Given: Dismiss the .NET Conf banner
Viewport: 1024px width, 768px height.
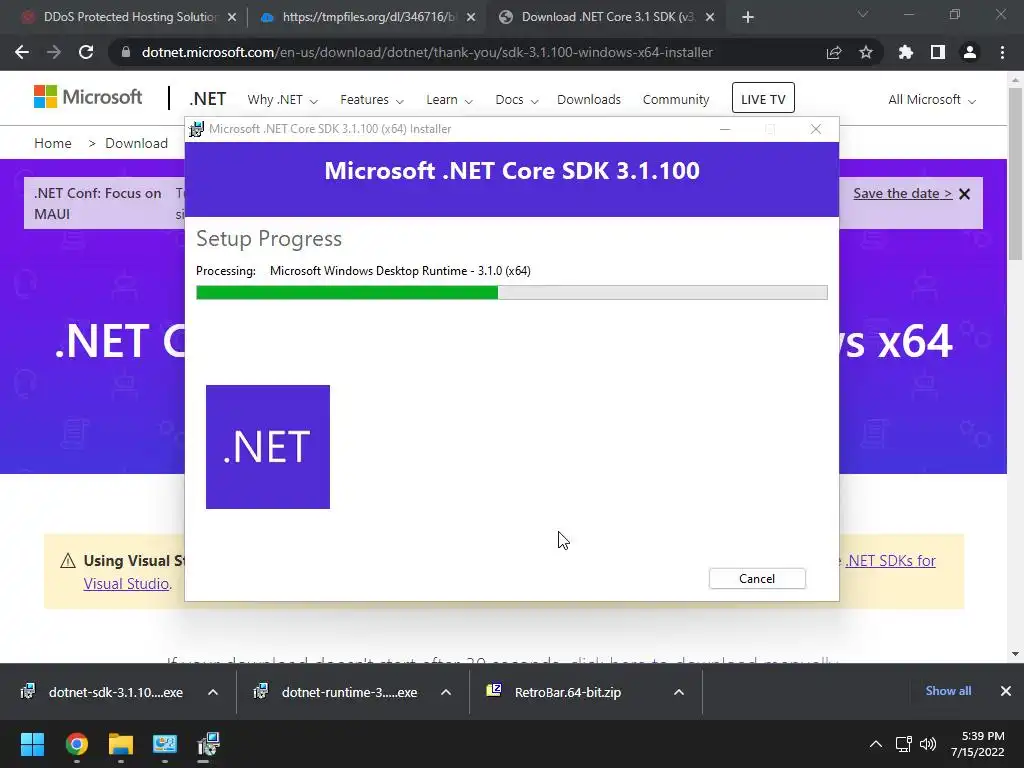Looking at the screenshot, I should (965, 194).
